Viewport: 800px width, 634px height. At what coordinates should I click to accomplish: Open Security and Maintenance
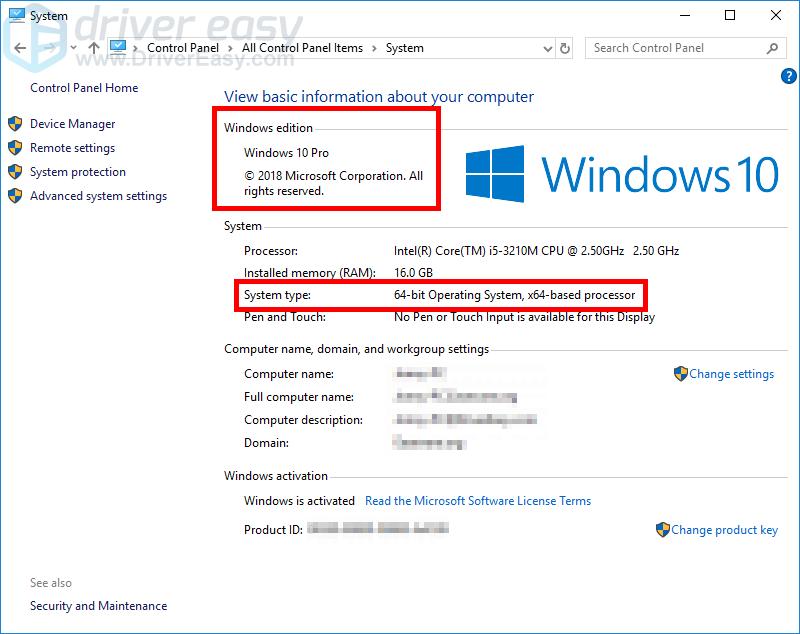[98, 606]
